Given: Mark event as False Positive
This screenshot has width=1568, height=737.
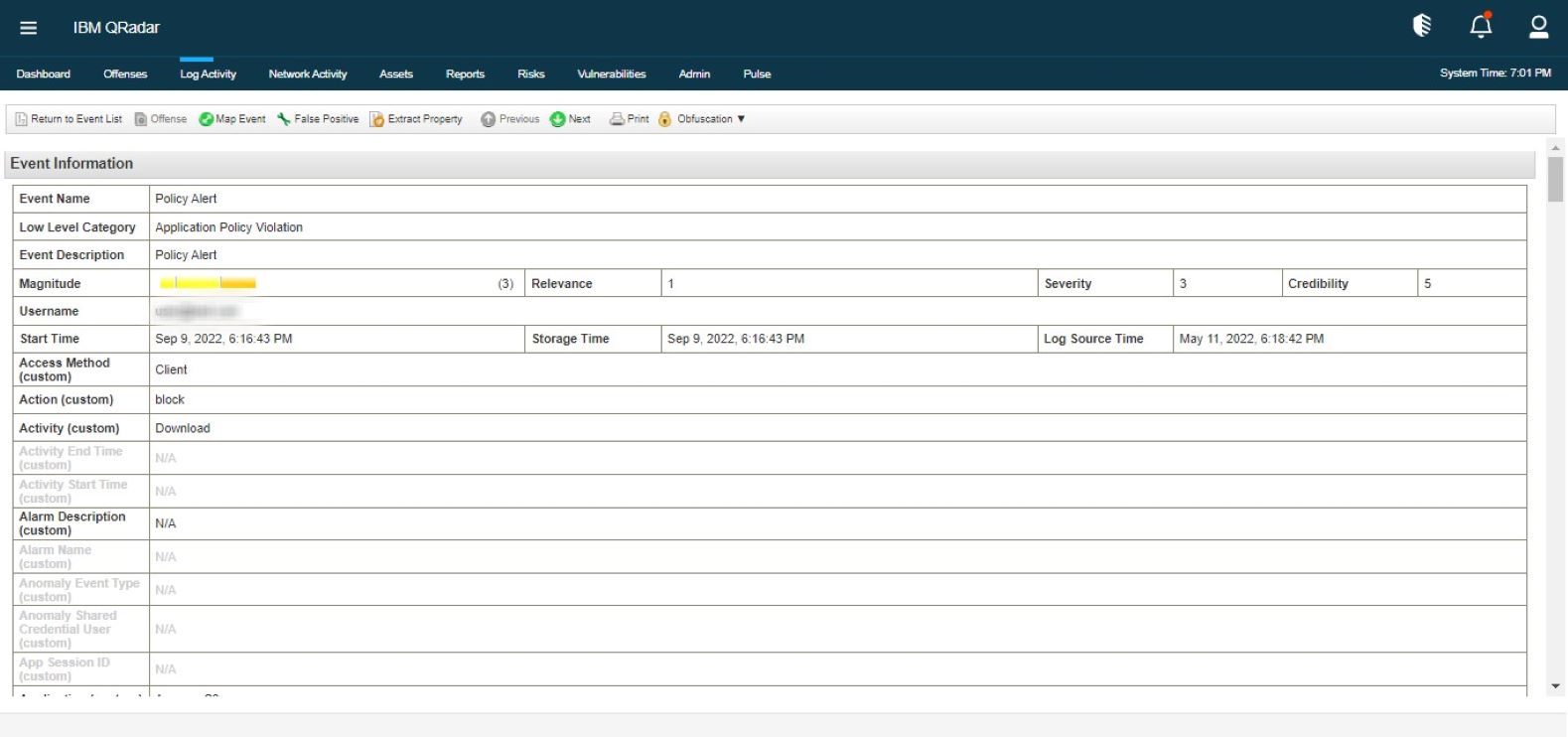Looking at the screenshot, I should [x=318, y=119].
